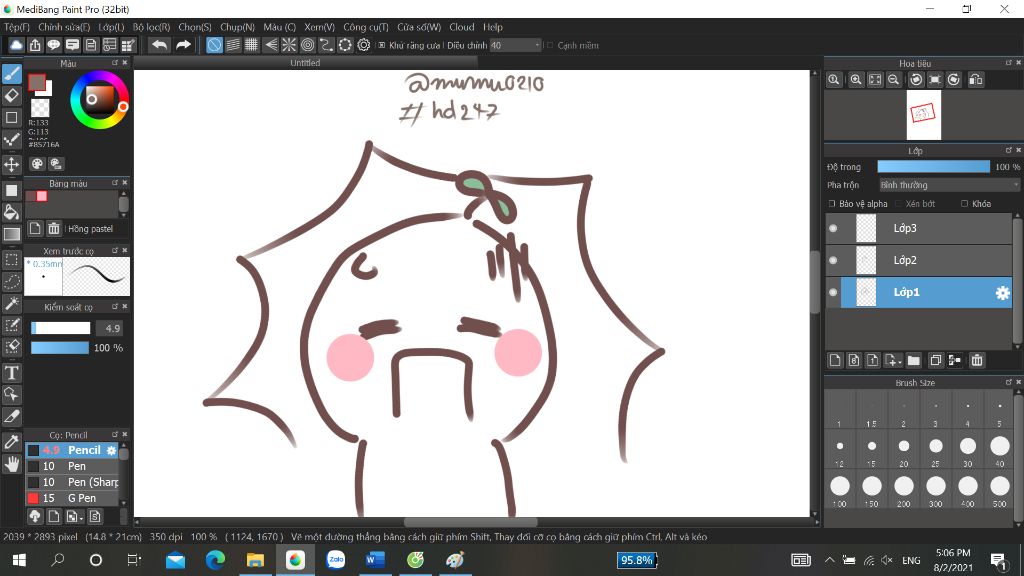Select the Eraser tool

click(12, 96)
